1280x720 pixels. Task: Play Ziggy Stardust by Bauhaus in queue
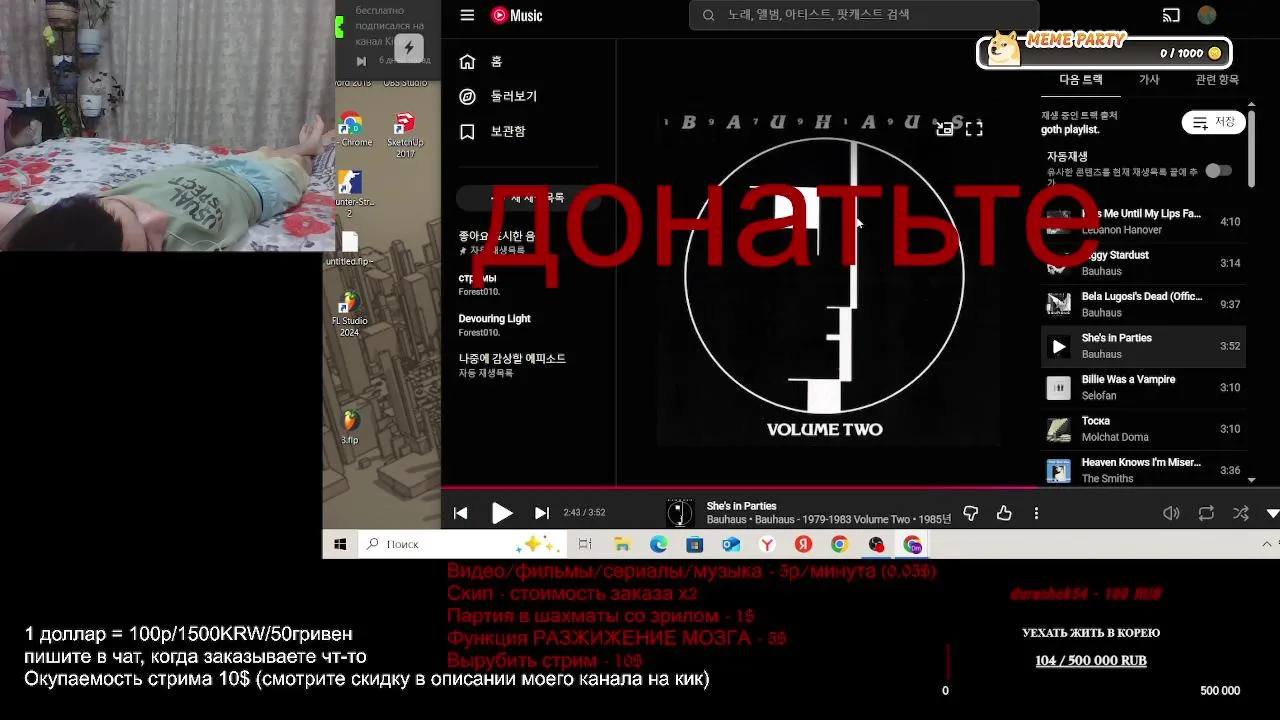click(x=1143, y=263)
